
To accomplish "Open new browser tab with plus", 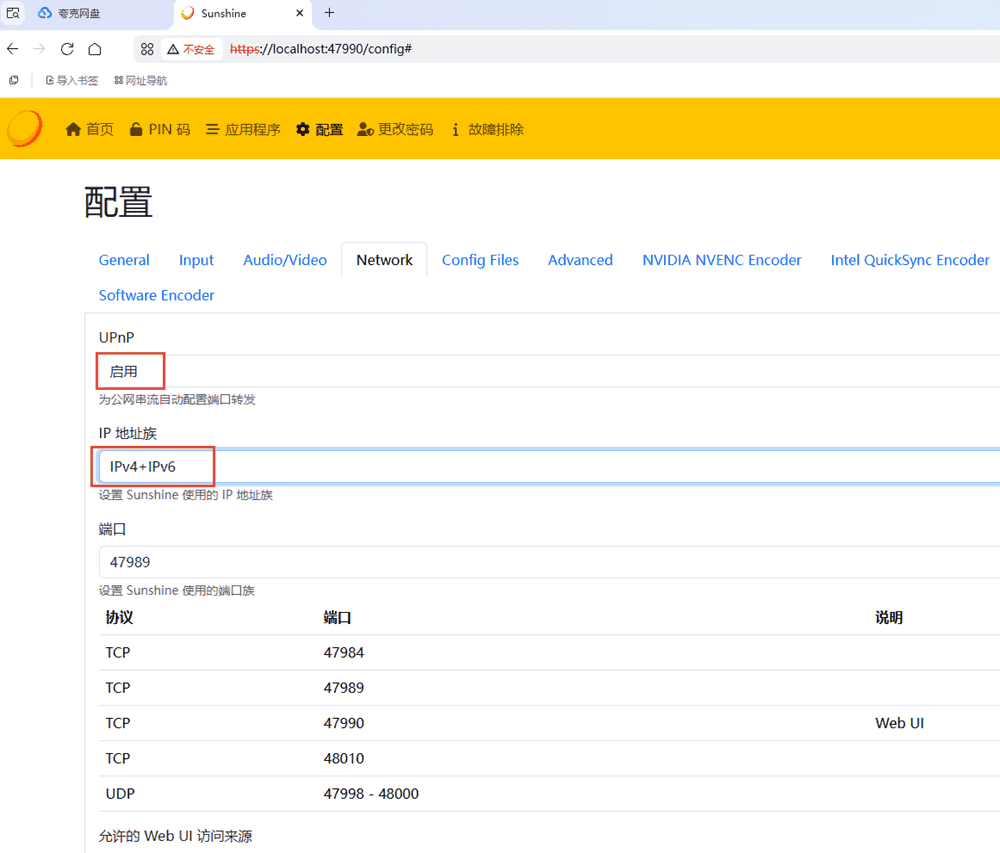I will pos(329,13).
